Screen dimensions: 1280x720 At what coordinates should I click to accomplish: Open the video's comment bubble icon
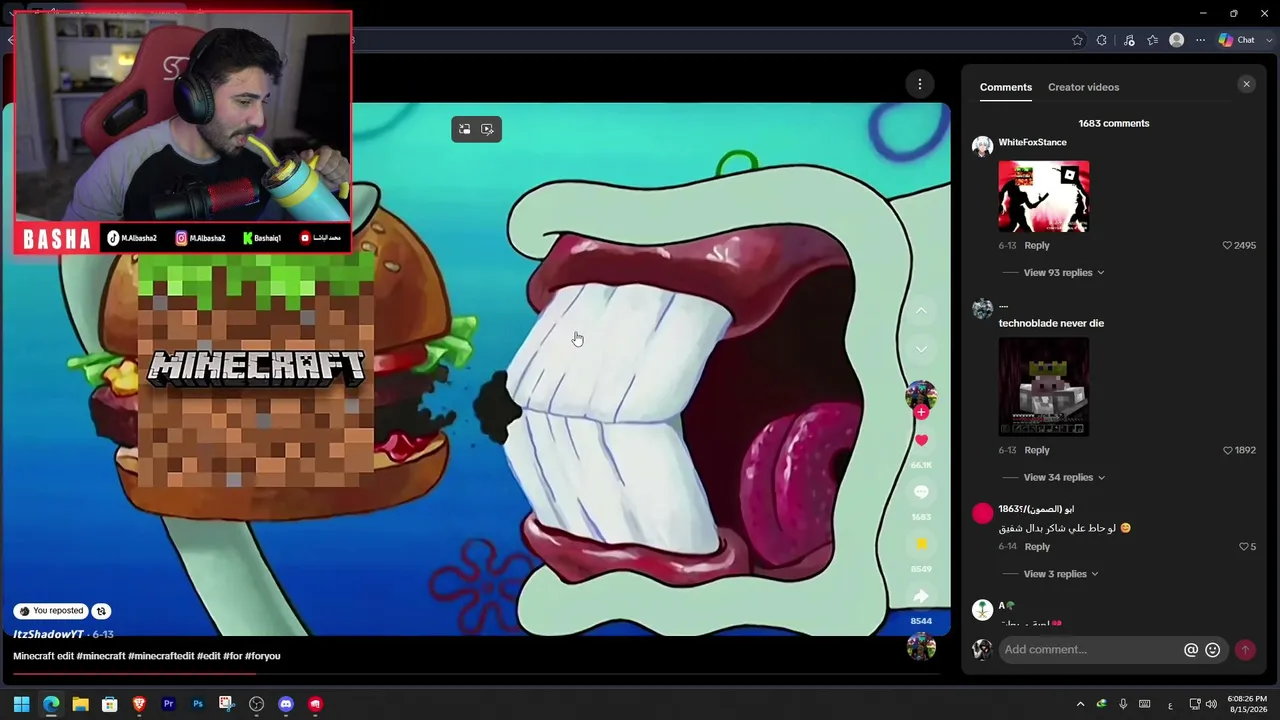tap(921, 492)
